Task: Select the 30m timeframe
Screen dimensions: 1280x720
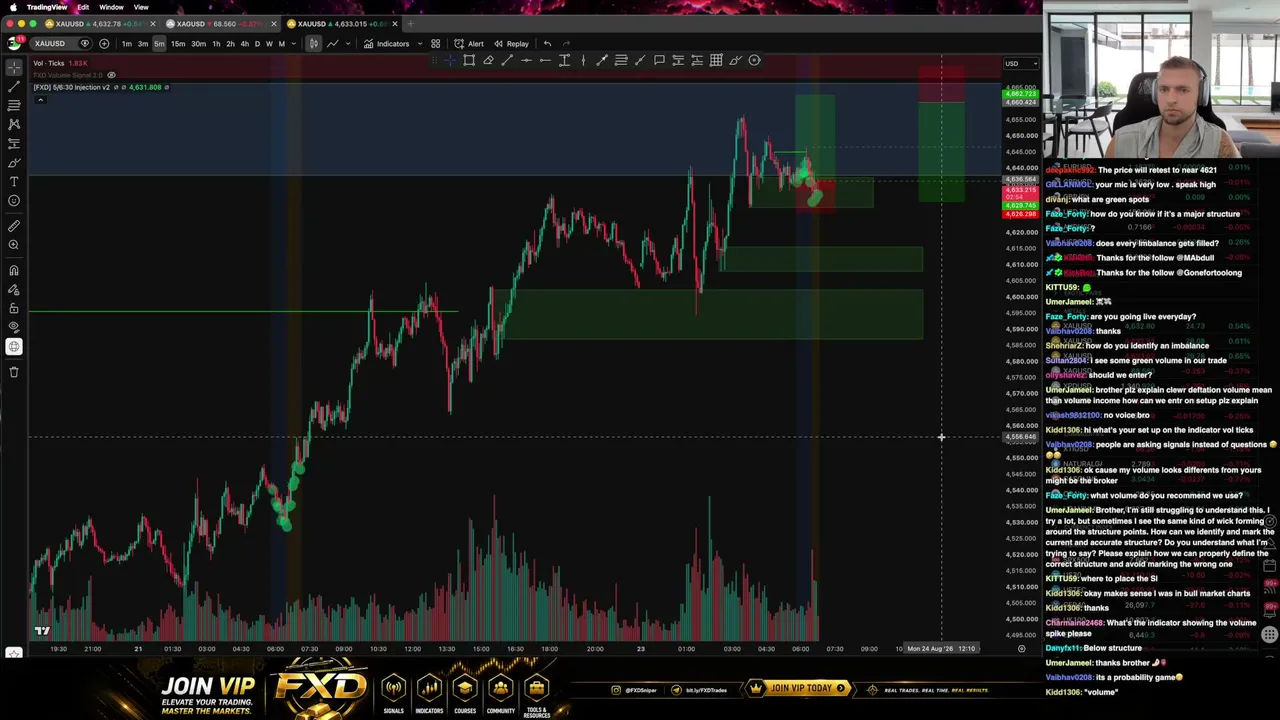Action: coord(198,44)
